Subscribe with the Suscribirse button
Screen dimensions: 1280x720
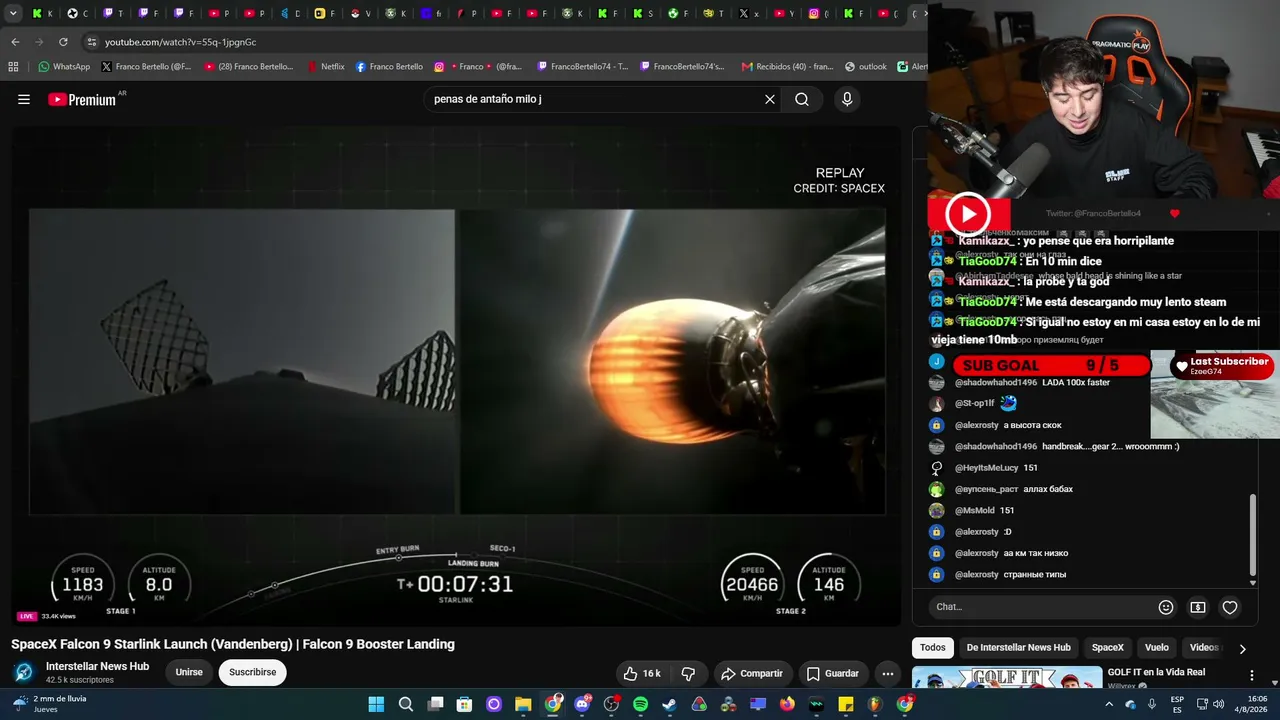tap(253, 672)
